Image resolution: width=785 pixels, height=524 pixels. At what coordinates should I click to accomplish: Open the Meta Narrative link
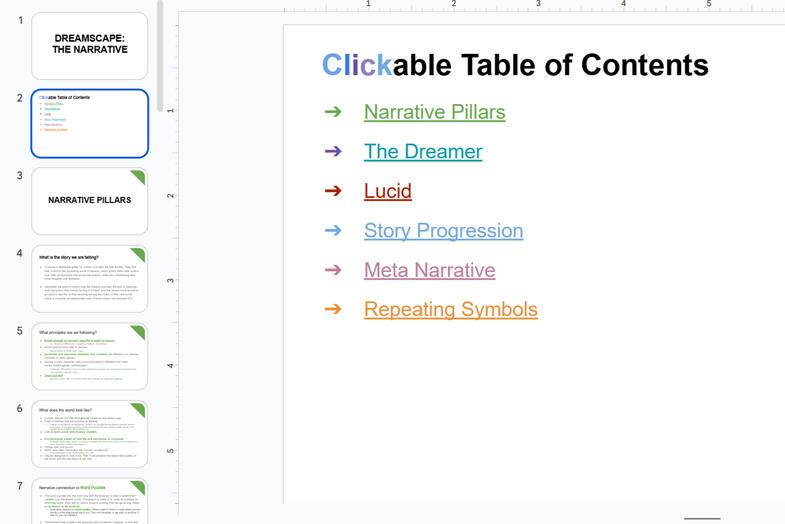point(429,270)
